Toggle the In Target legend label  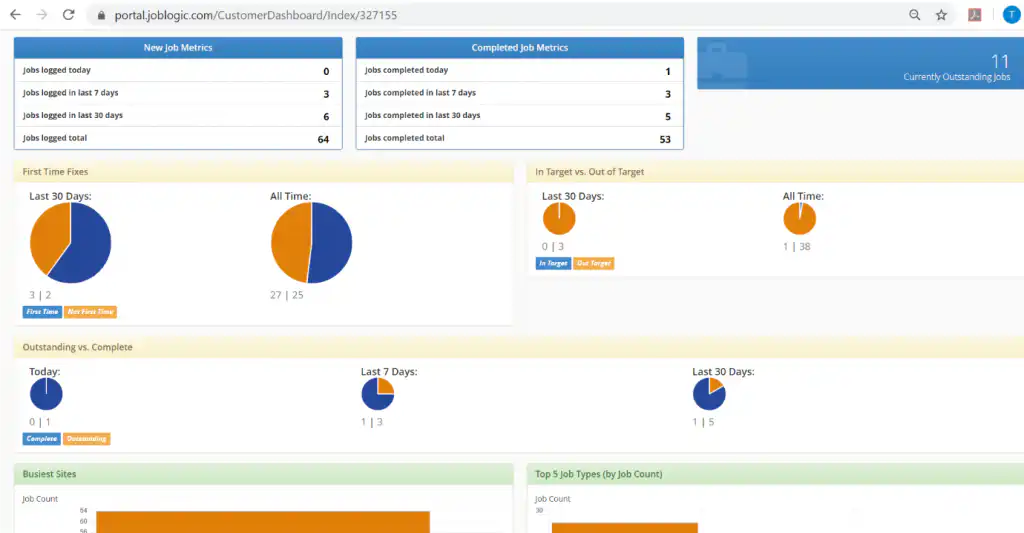coord(553,263)
